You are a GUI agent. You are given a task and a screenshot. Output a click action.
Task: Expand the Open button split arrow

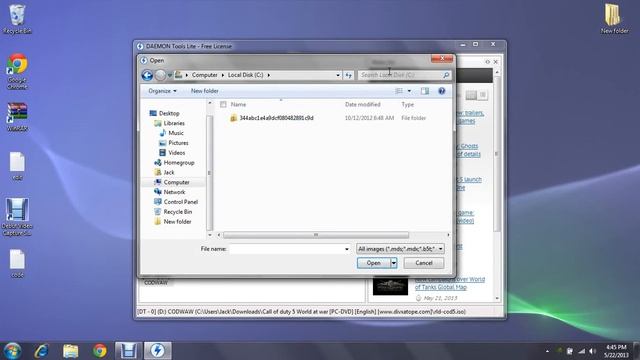[x=394, y=263]
